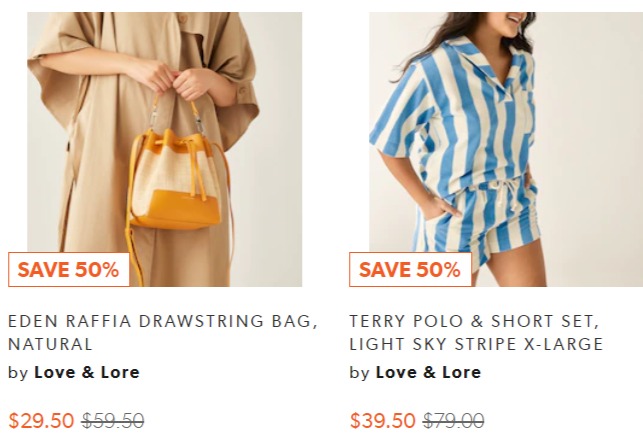This screenshot has height=436, width=643.
Task: Open the Eden Raffia Drawstring Bag title link
Action: 163,332
